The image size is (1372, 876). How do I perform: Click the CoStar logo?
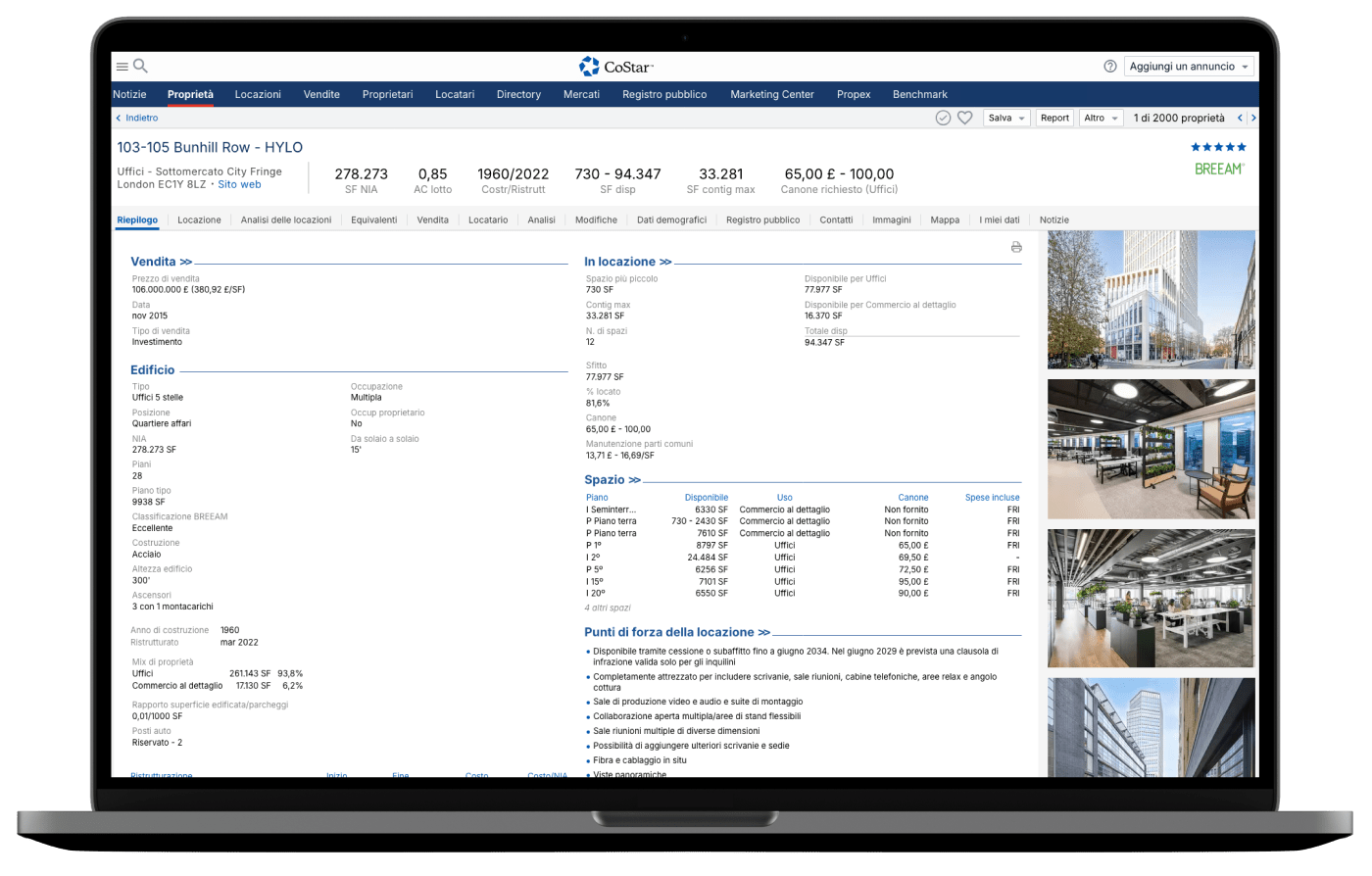pos(616,67)
